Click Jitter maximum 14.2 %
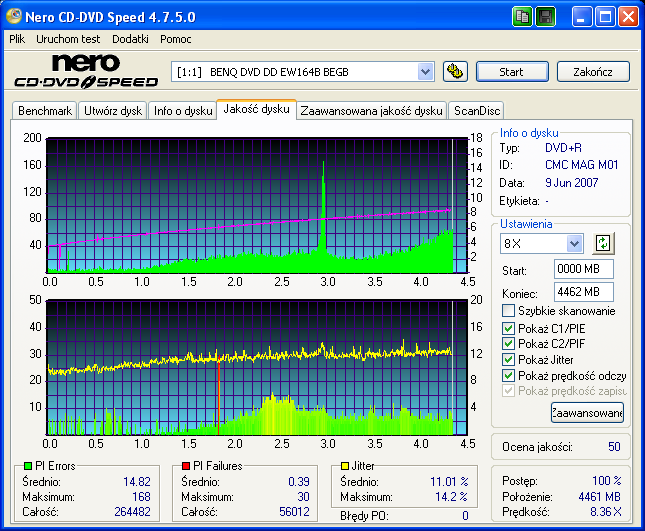 pos(451,497)
